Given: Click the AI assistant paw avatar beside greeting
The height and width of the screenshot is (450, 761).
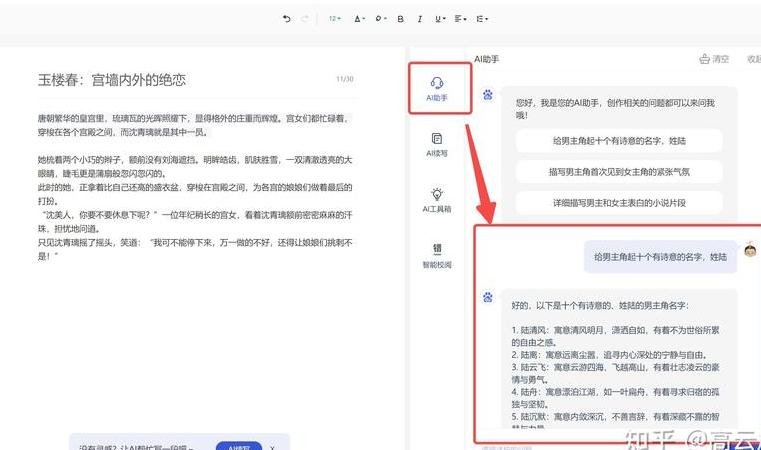Looking at the screenshot, I should click(x=488, y=95).
